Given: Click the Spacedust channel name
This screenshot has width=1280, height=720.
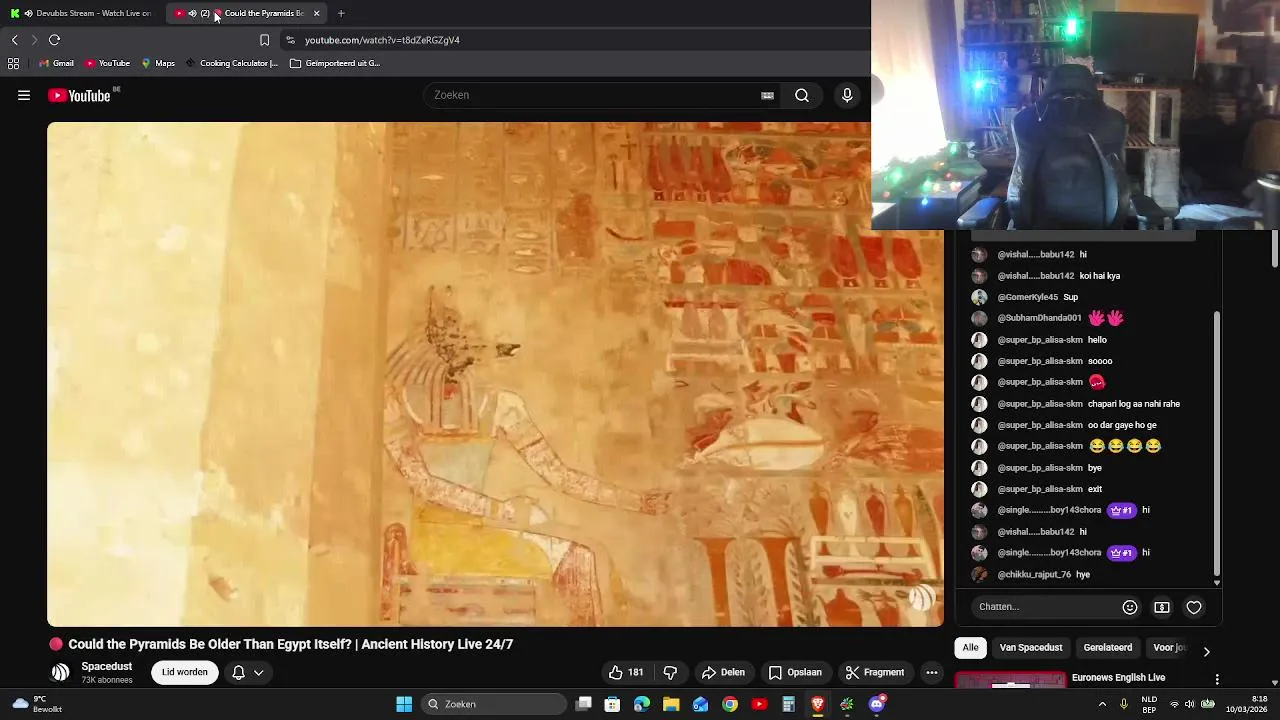Looking at the screenshot, I should point(107,666).
